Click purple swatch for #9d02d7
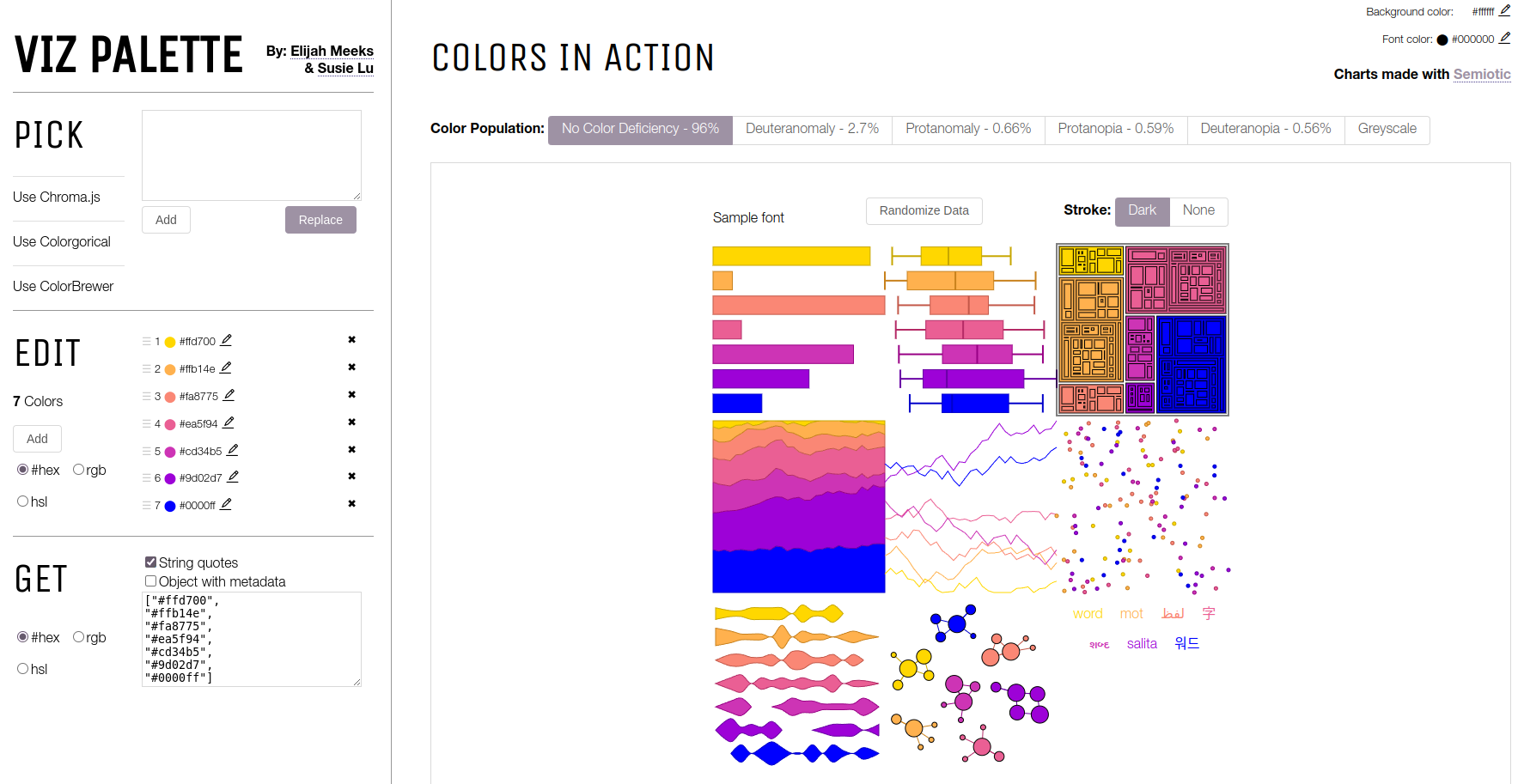Viewport: 1518px width, 784px height. 170,478
